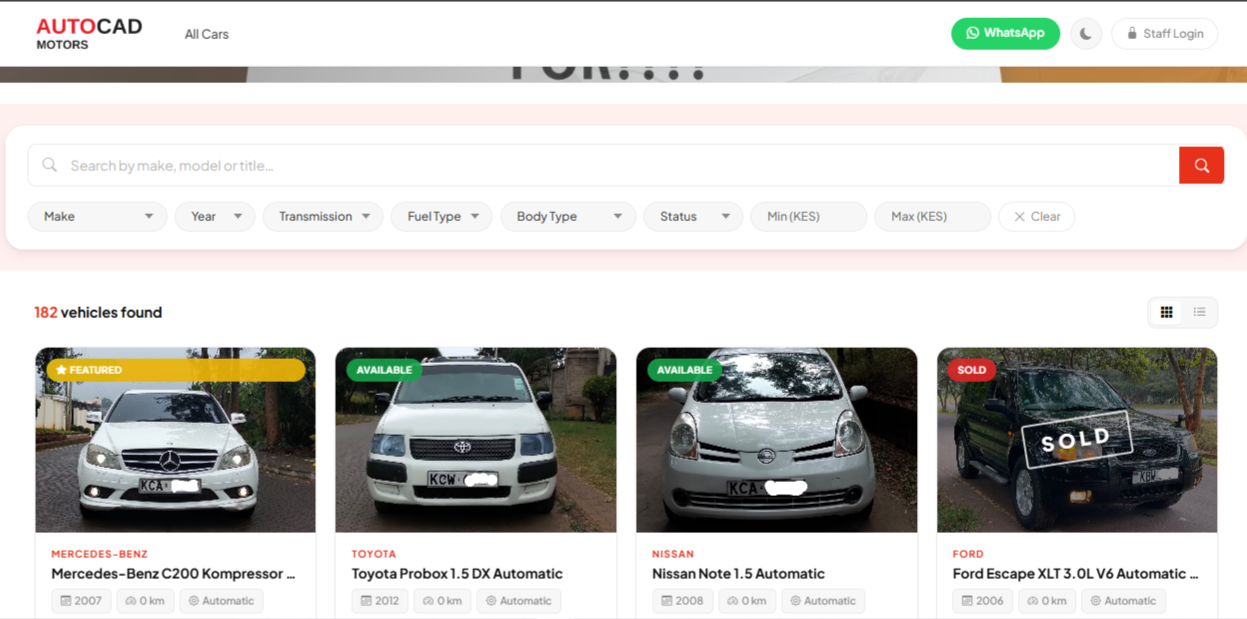Open the Fuel Type filter dropdown
1247x619 pixels.
(x=442, y=216)
